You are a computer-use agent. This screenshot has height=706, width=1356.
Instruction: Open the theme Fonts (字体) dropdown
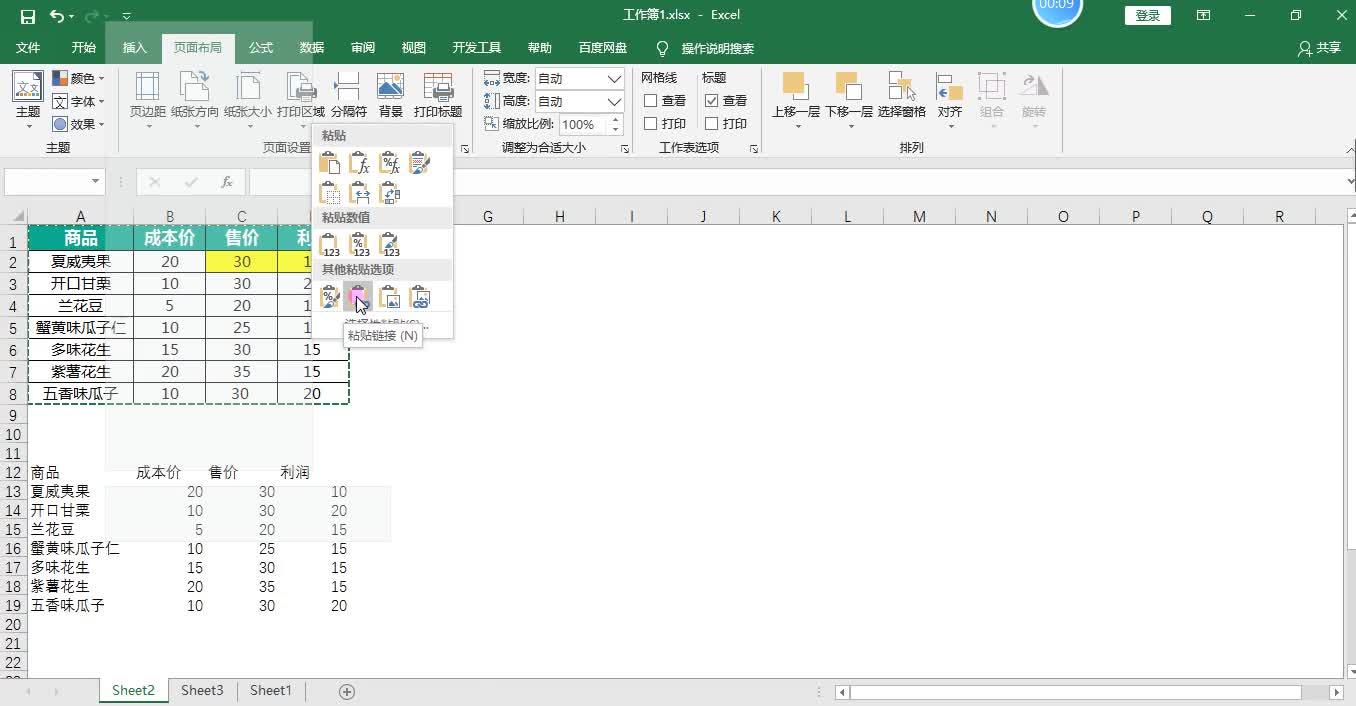coord(79,101)
